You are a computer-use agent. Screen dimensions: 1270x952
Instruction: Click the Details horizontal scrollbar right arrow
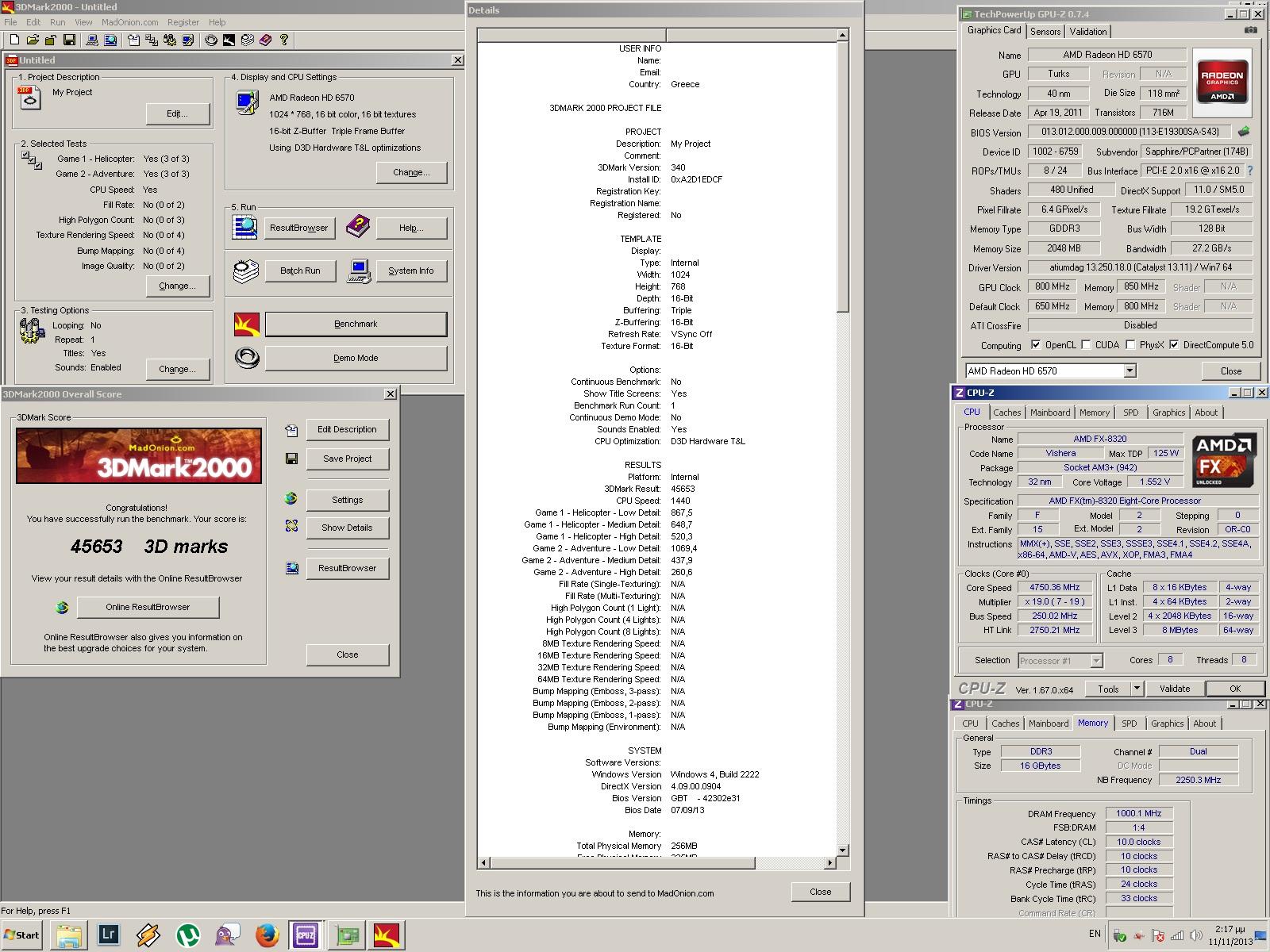click(x=830, y=862)
